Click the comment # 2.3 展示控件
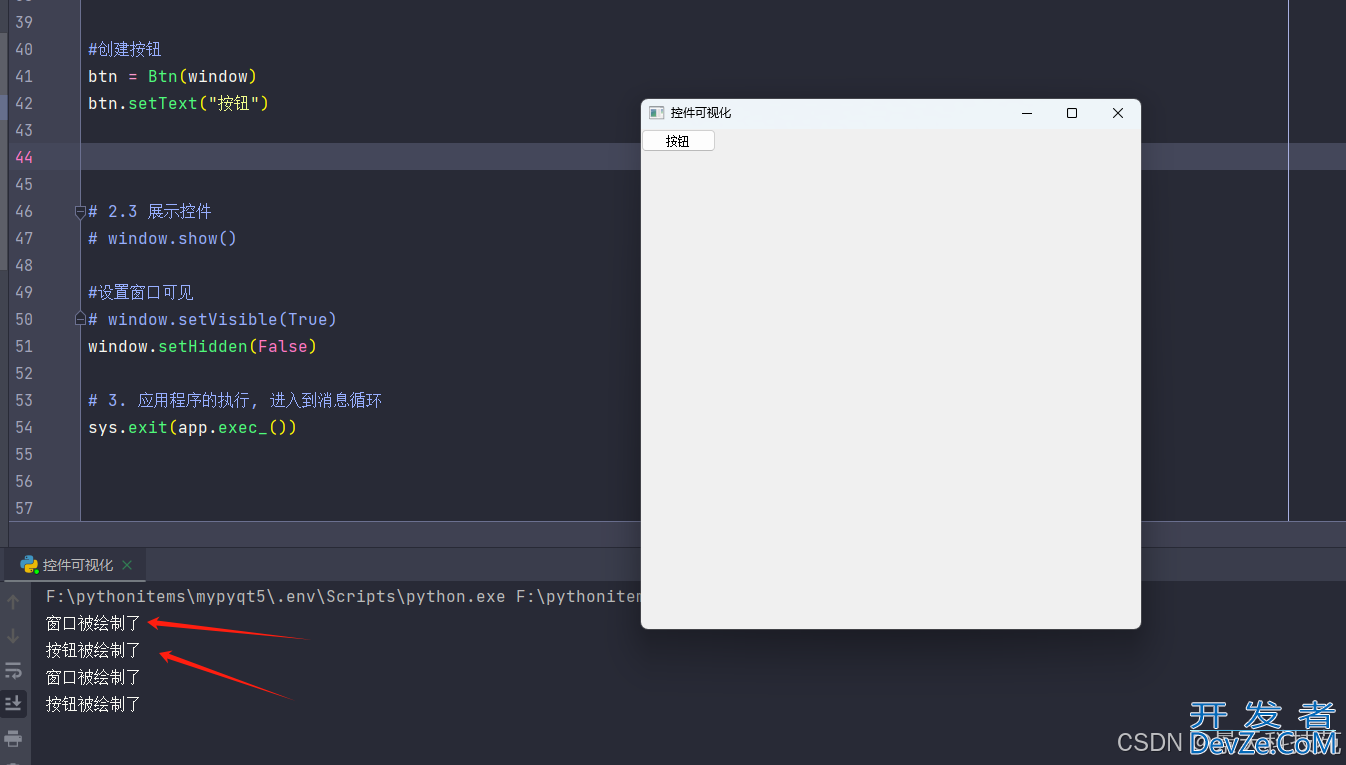1346x765 pixels. pos(150,211)
